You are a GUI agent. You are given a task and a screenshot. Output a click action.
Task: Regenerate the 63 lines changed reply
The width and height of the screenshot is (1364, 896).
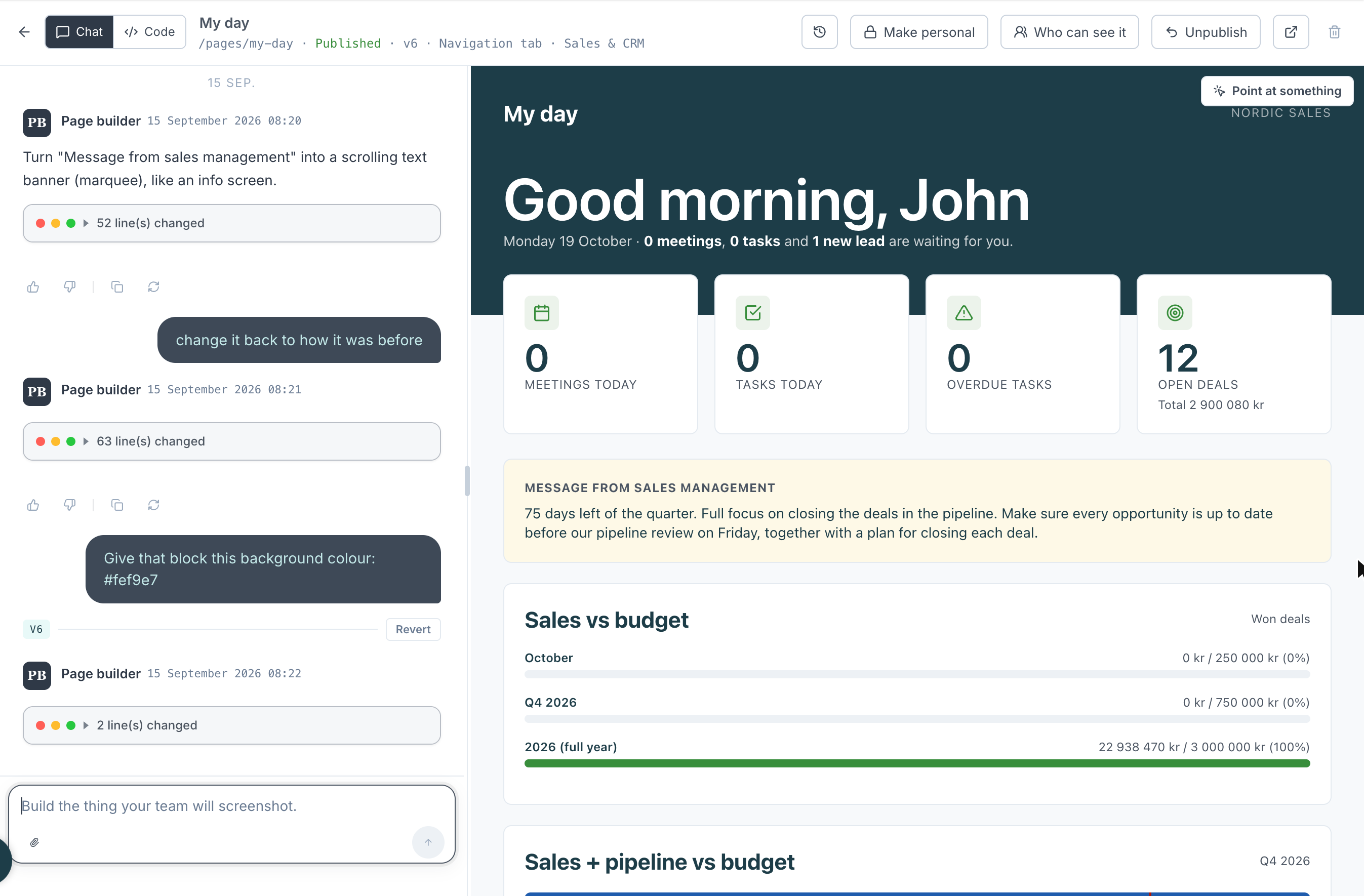153,505
